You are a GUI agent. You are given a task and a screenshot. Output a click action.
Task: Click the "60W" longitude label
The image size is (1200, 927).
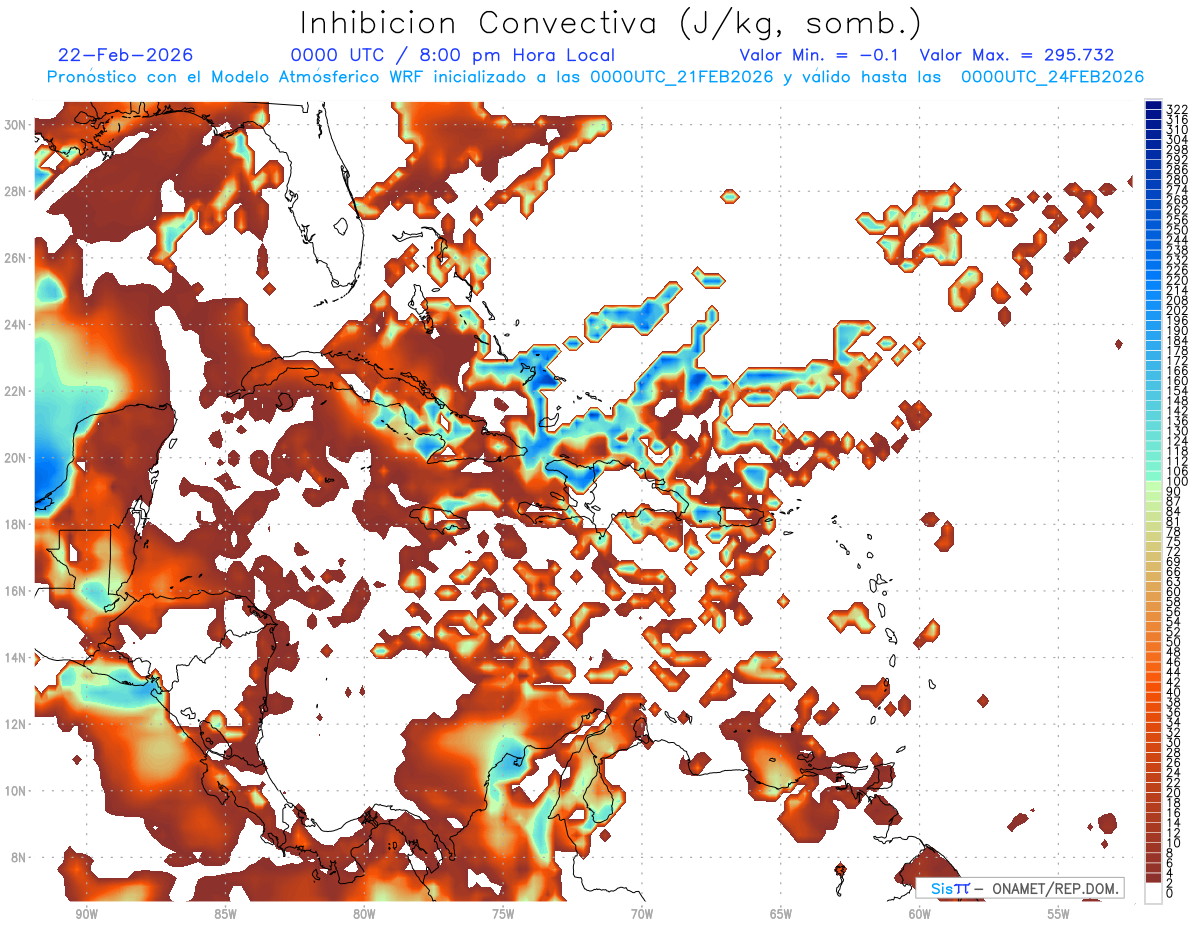(920, 914)
